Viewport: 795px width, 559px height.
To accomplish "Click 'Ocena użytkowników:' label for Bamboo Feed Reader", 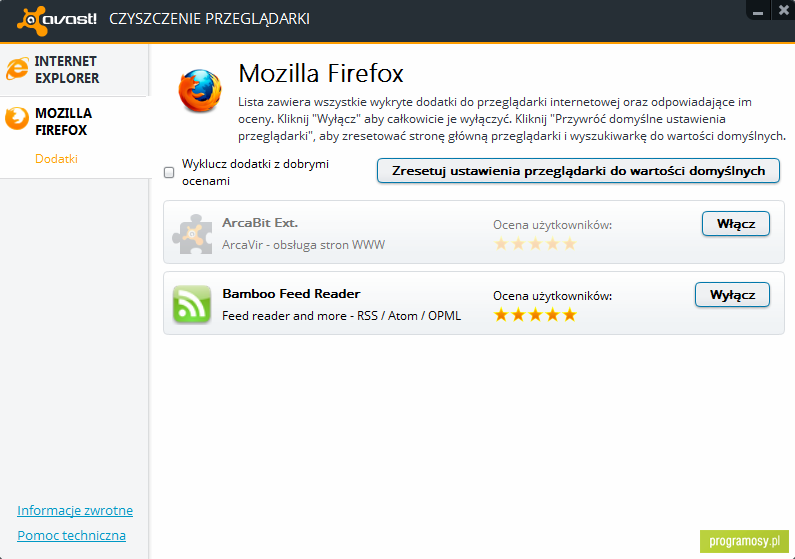I will pos(553,296).
